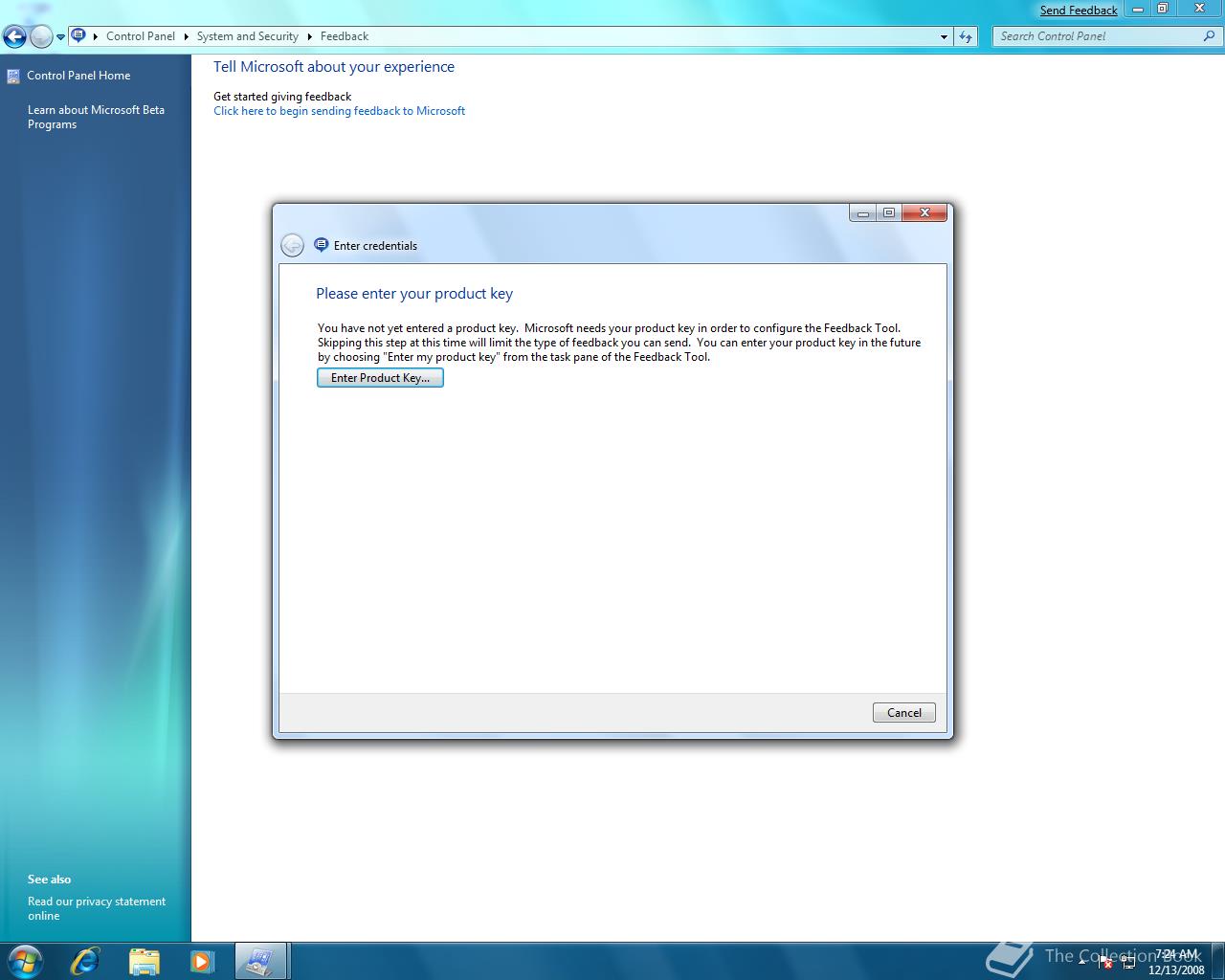The width and height of the screenshot is (1225, 980).
Task: Click here to begin sending feedback link
Action: (339, 111)
